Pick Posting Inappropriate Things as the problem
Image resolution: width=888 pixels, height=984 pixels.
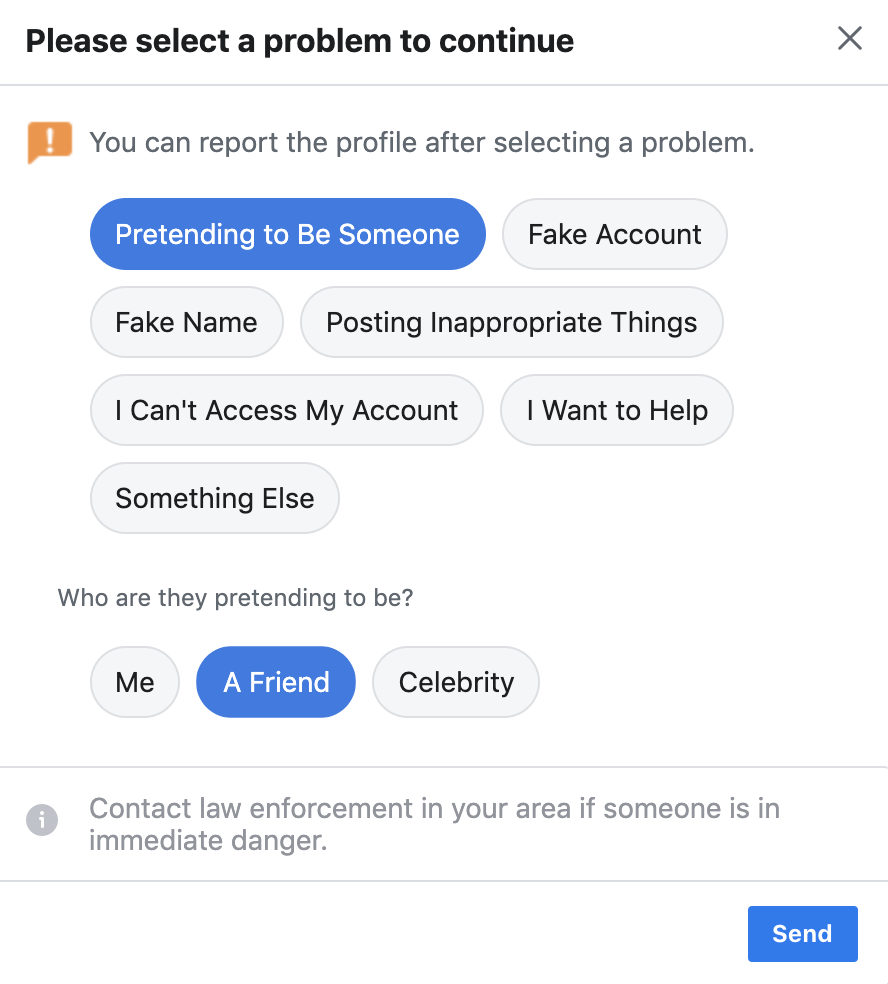pos(511,322)
